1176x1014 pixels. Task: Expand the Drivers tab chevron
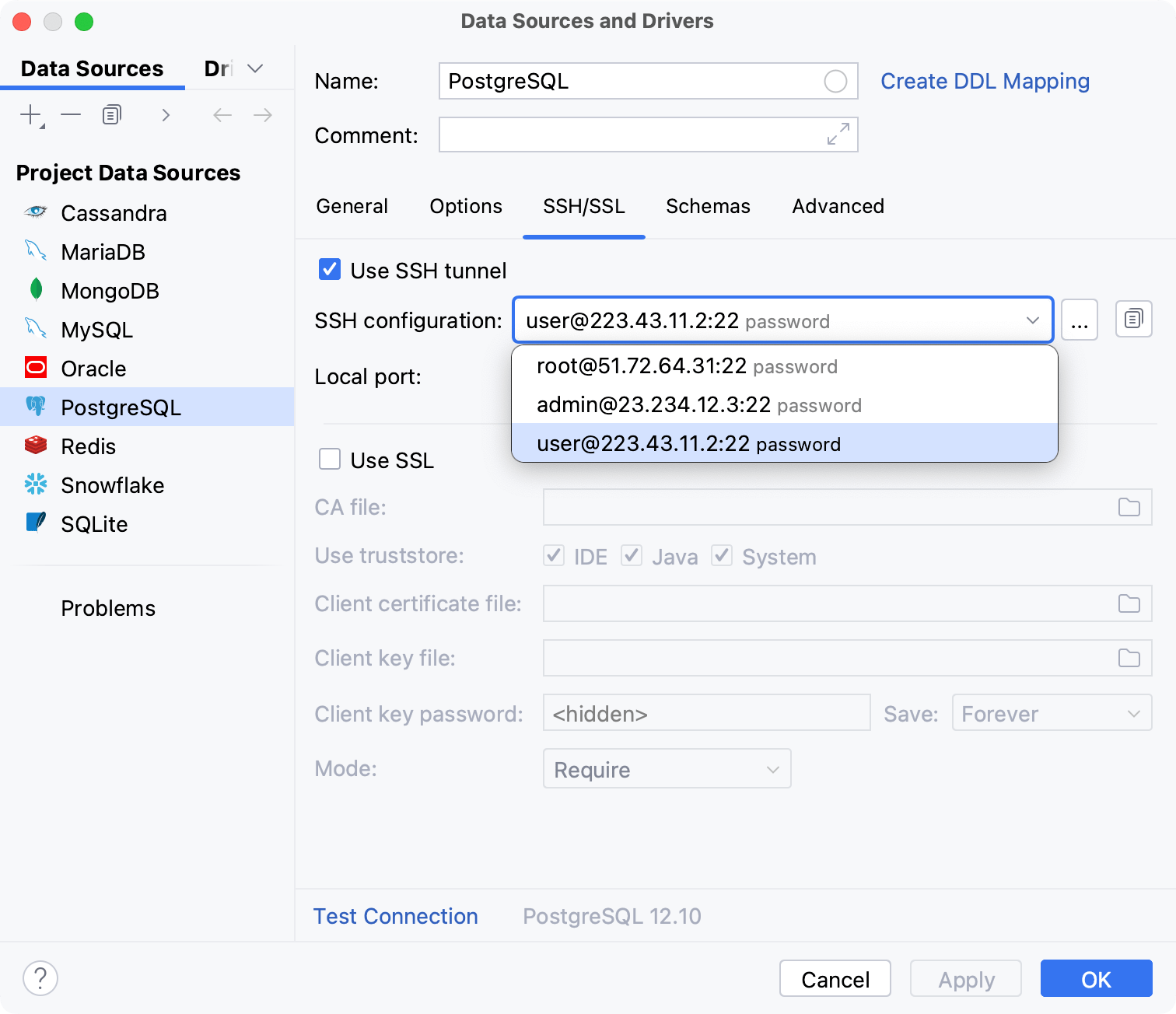pos(257,68)
